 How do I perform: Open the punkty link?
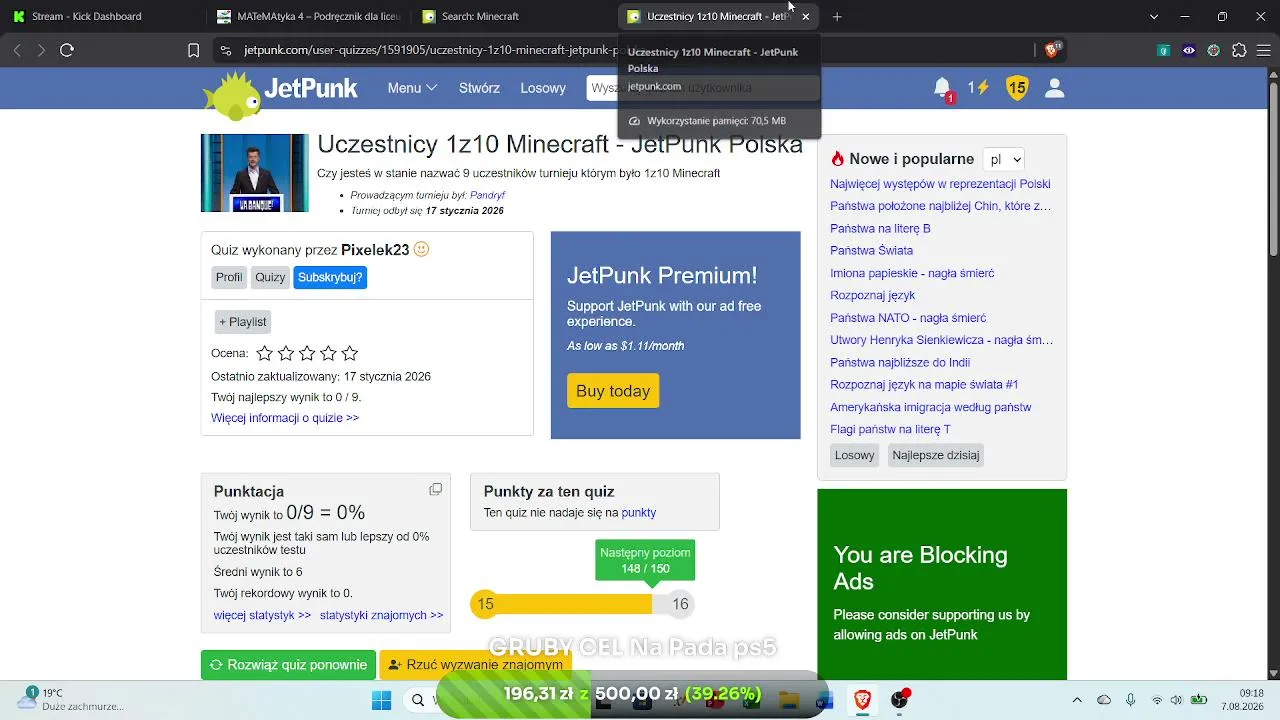639,513
